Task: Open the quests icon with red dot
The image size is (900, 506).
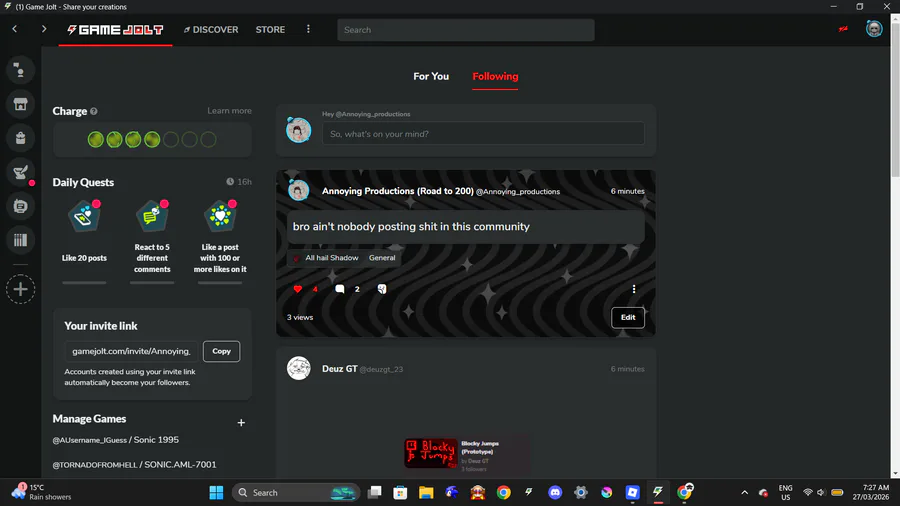Action: [x=20, y=172]
